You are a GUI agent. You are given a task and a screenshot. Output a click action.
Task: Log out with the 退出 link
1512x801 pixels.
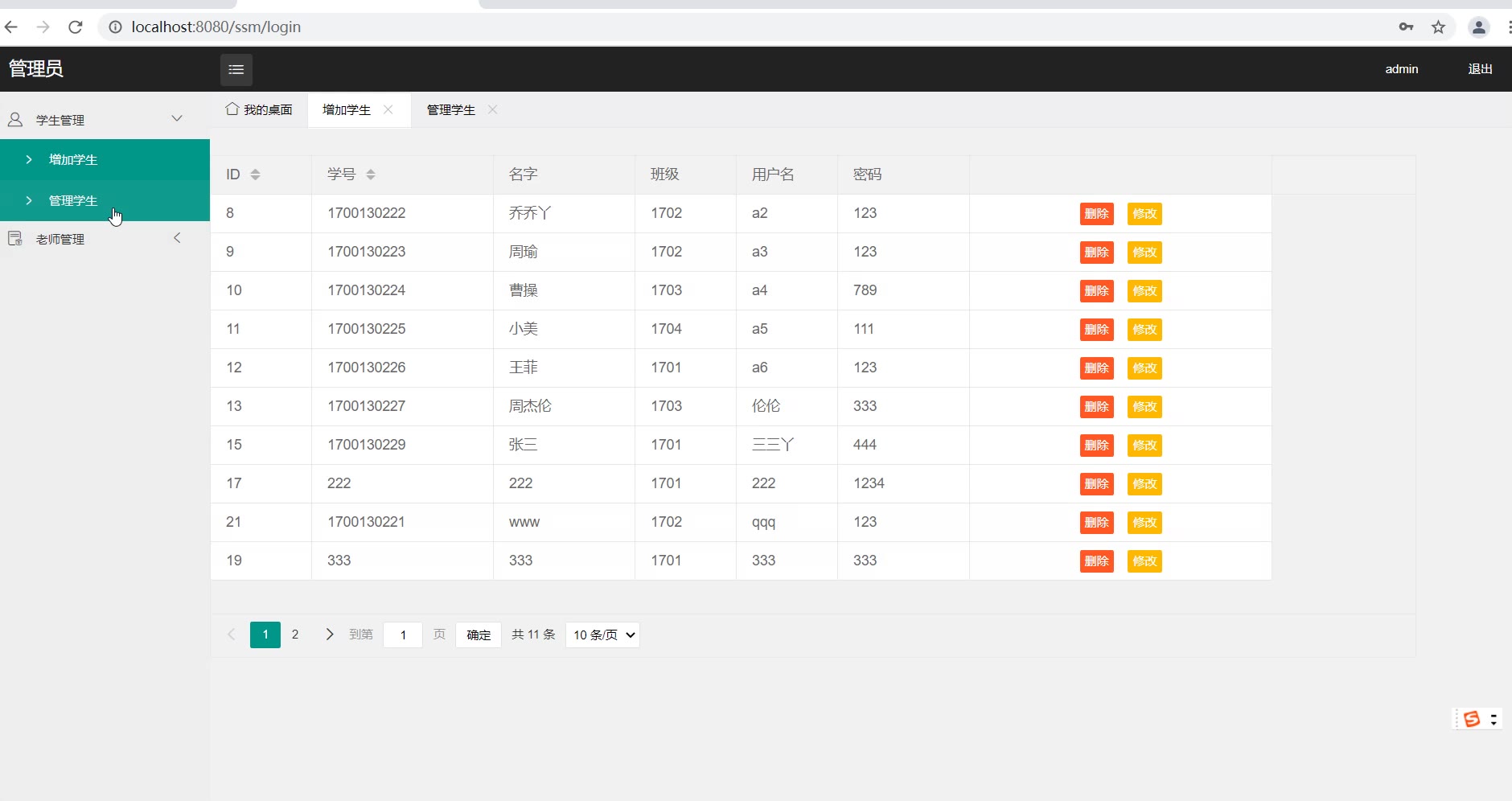[1480, 69]
